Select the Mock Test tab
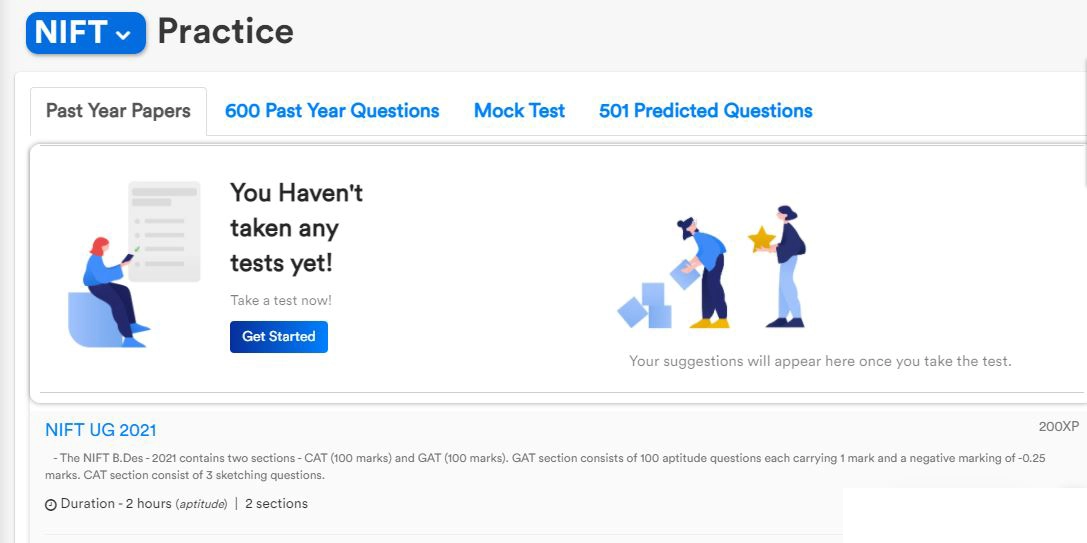 [519, 111]
